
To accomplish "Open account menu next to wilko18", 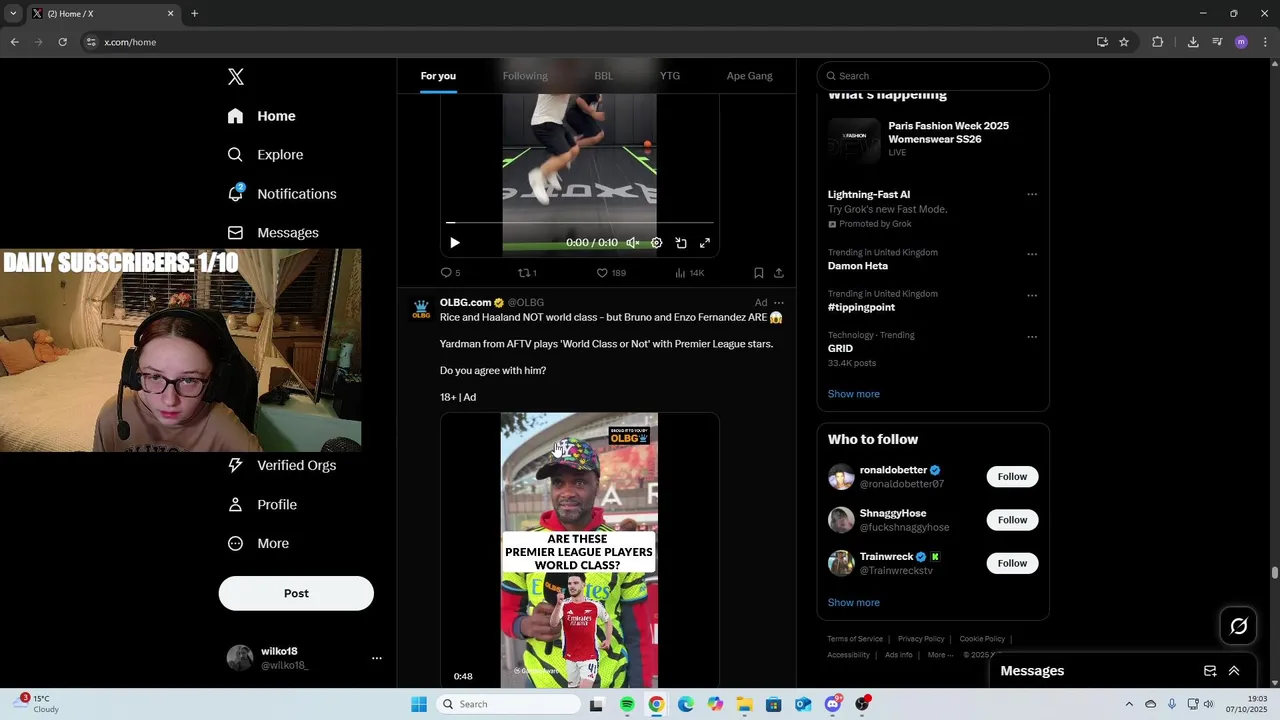I will pos(377,658).
